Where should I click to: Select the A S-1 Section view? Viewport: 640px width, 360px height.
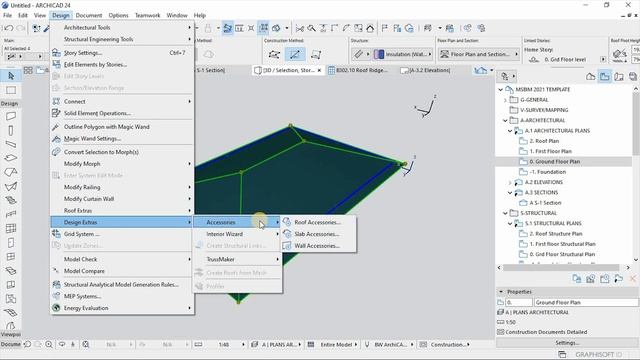coord(545,203)
